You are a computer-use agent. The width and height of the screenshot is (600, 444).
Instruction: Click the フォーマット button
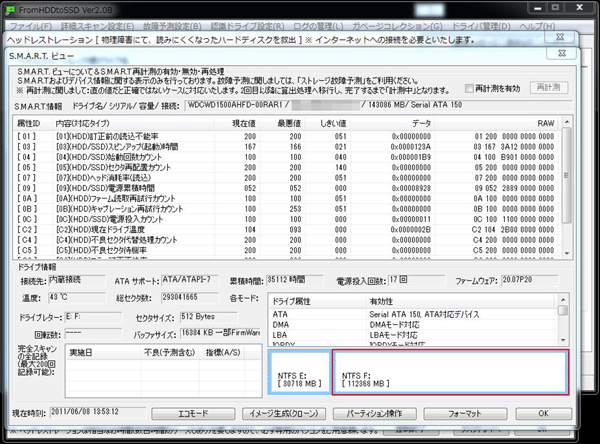465,414
